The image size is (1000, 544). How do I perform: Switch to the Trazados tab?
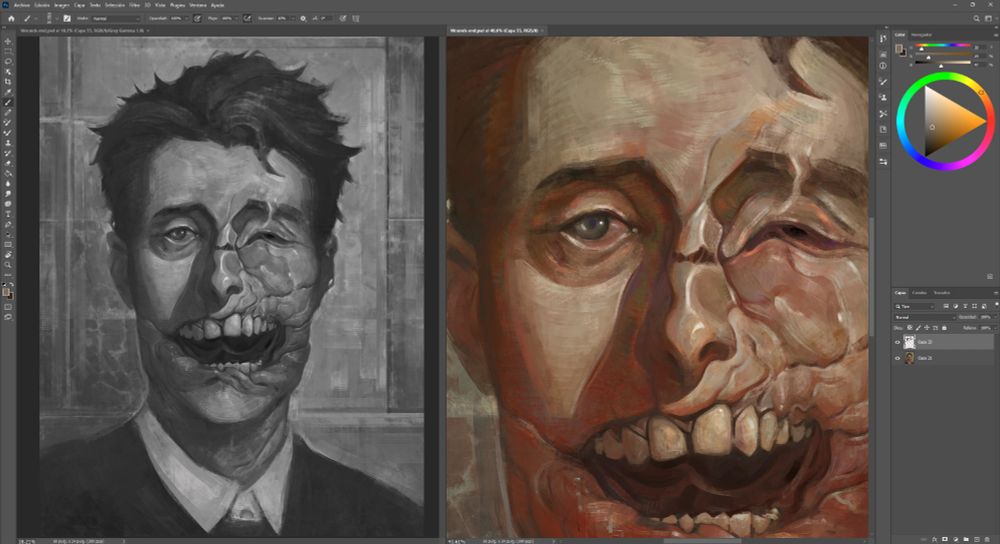click(x=941, y=293)
